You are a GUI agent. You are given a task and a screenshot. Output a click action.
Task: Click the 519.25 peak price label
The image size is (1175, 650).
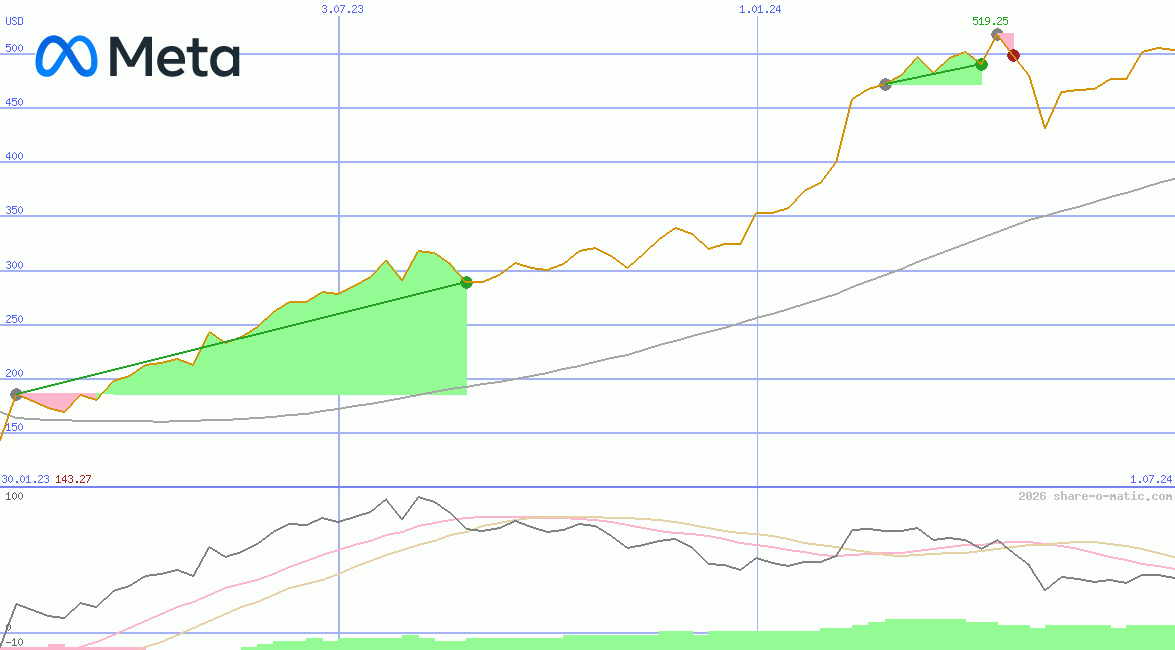tap(990, 21)
